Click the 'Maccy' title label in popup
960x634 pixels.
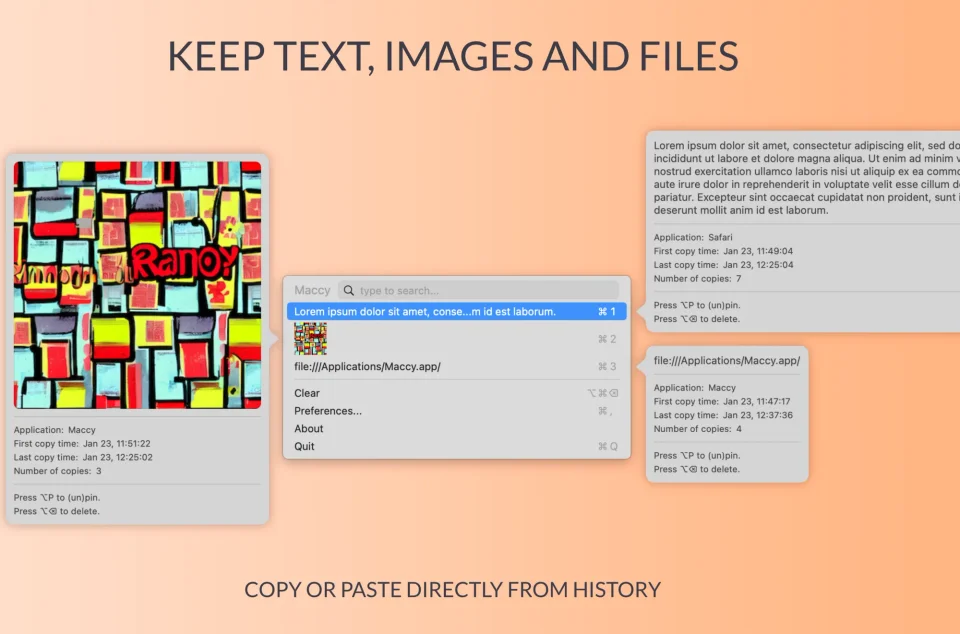(312, 290)
